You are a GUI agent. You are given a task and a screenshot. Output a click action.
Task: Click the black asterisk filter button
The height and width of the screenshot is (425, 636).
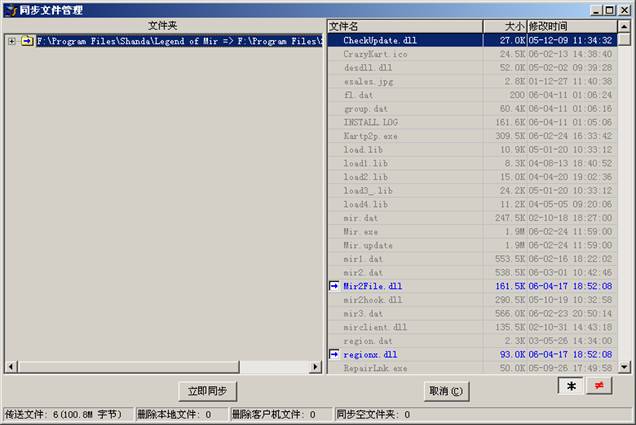pyautogui.click(x=571, y=386)
